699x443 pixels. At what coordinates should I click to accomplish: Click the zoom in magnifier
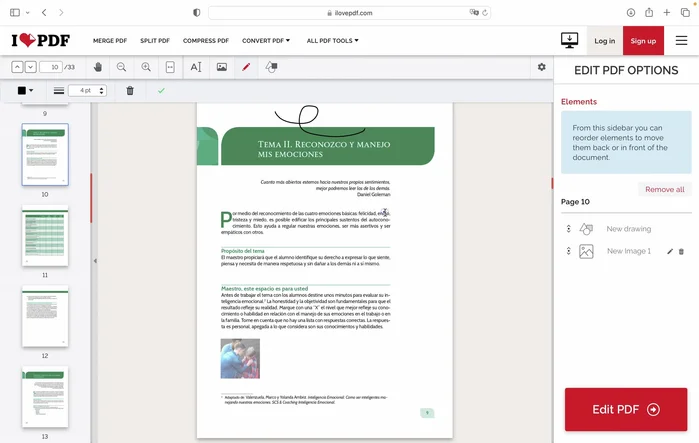(x=146, y=67)
